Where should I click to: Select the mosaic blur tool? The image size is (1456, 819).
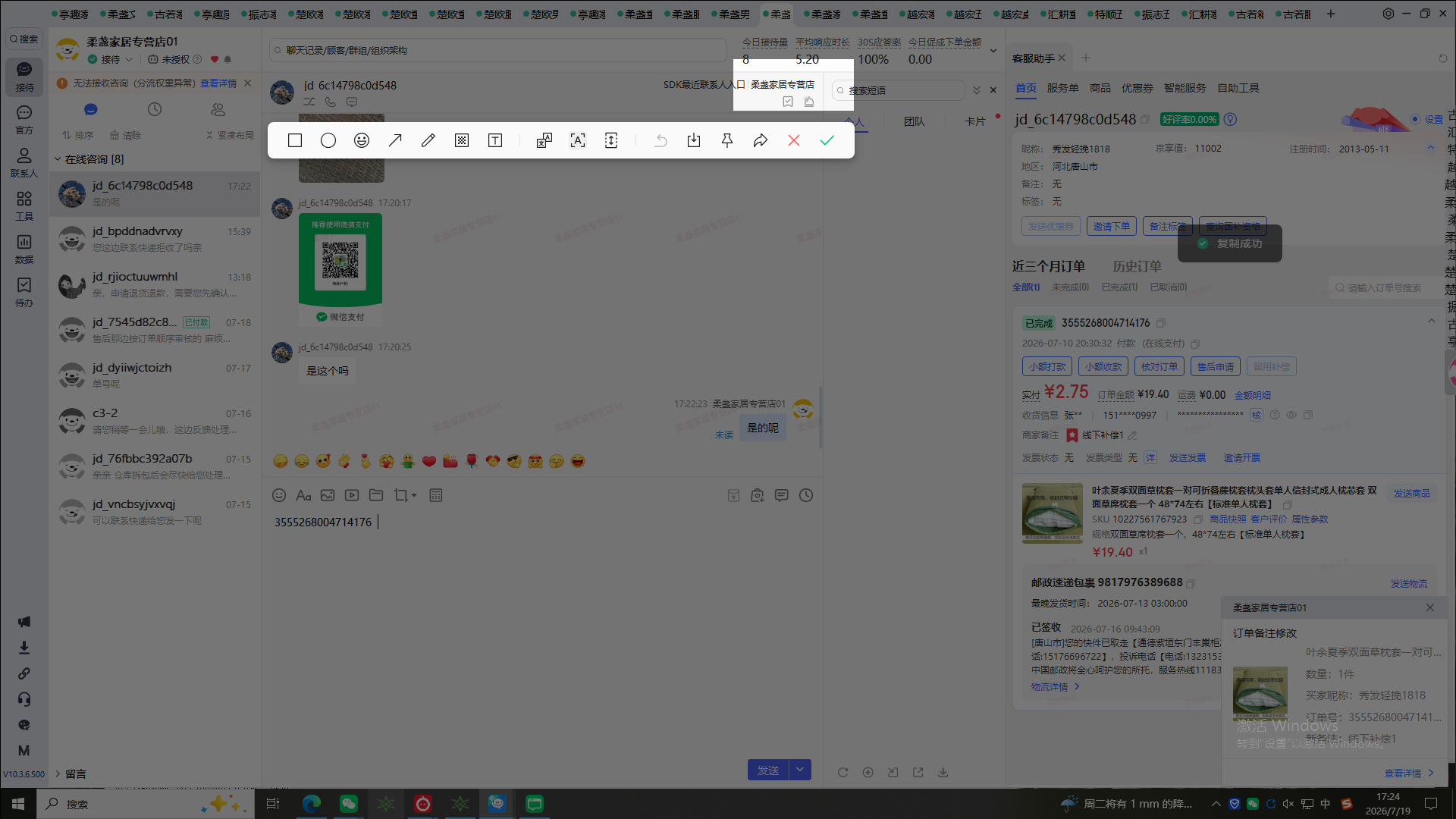(462, 140)
